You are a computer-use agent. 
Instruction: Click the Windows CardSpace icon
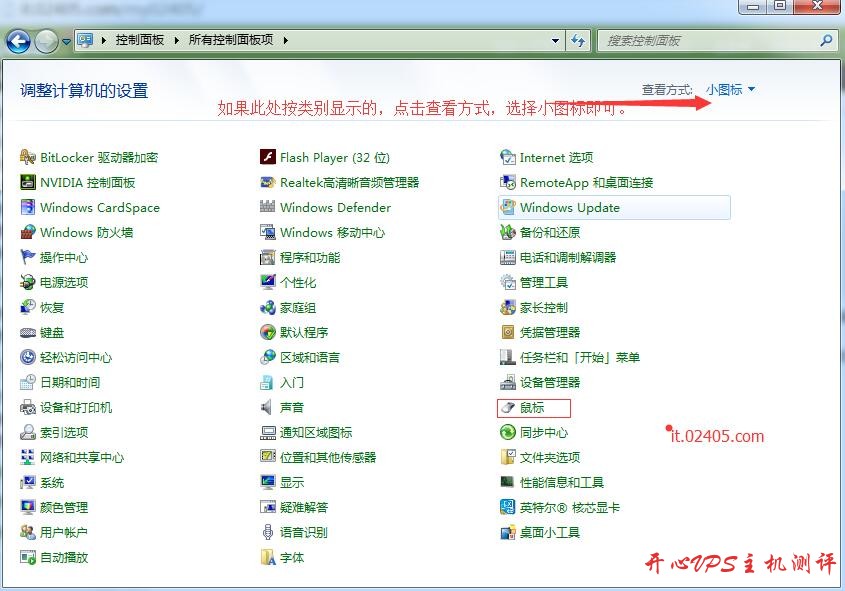(x=27, y=207)
